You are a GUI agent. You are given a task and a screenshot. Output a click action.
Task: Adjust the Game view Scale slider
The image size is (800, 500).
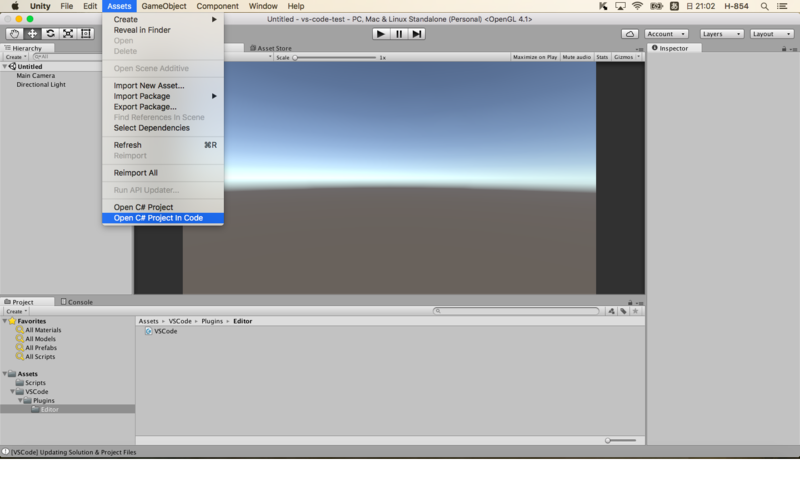pos(335,58)
